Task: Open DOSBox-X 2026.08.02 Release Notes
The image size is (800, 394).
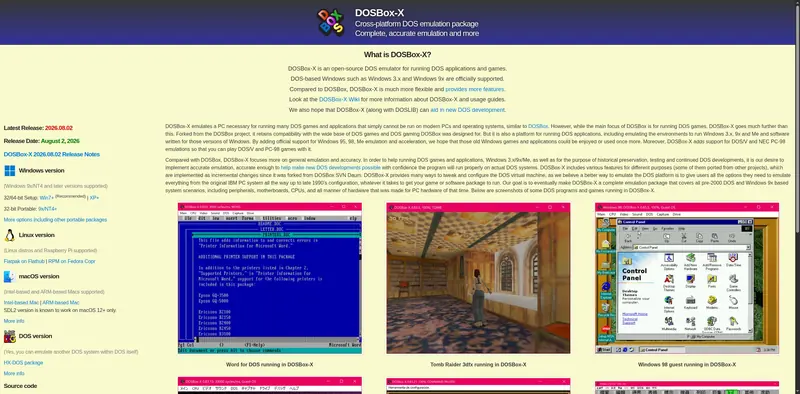Action: (x=52, y=154)
